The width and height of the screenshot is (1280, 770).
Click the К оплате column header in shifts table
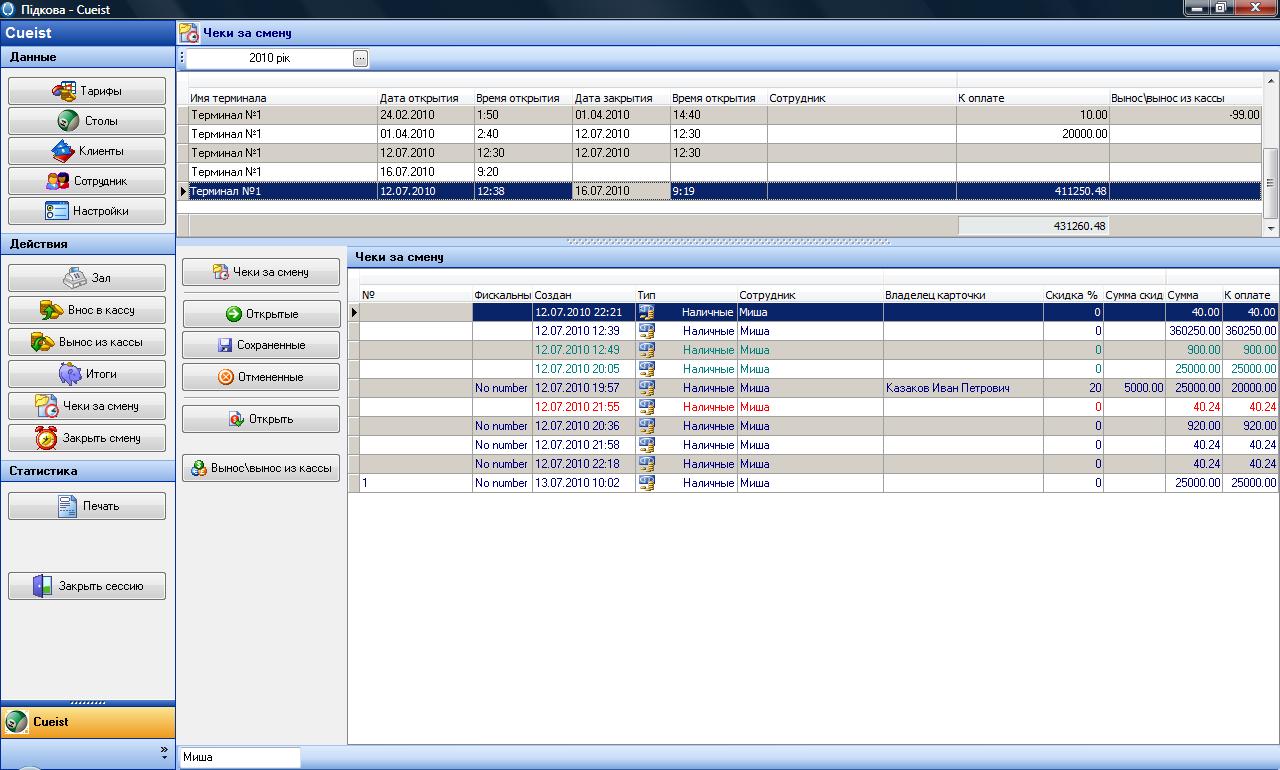[x=1031, y=98]
